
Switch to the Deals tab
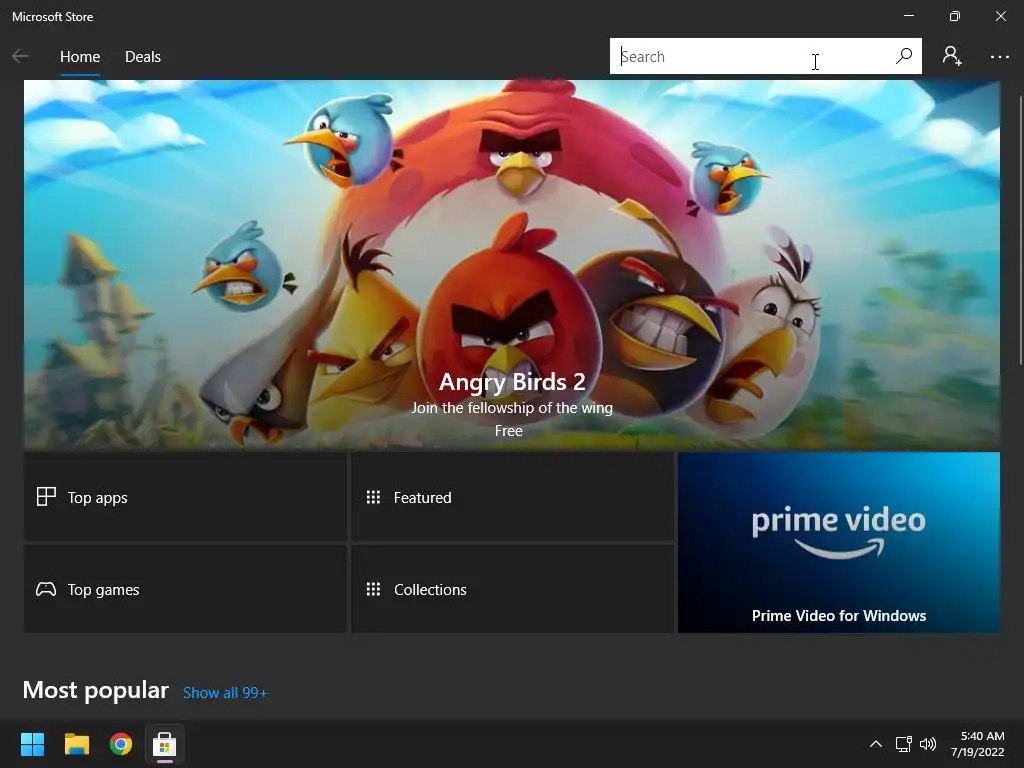pyautogui.click(x=142, y=57)
